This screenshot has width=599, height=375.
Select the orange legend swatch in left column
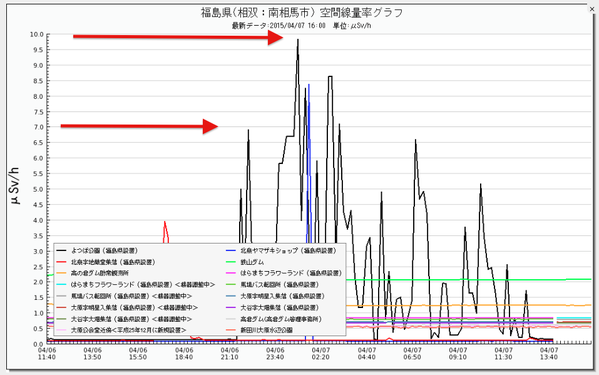[x=61, y=273]
